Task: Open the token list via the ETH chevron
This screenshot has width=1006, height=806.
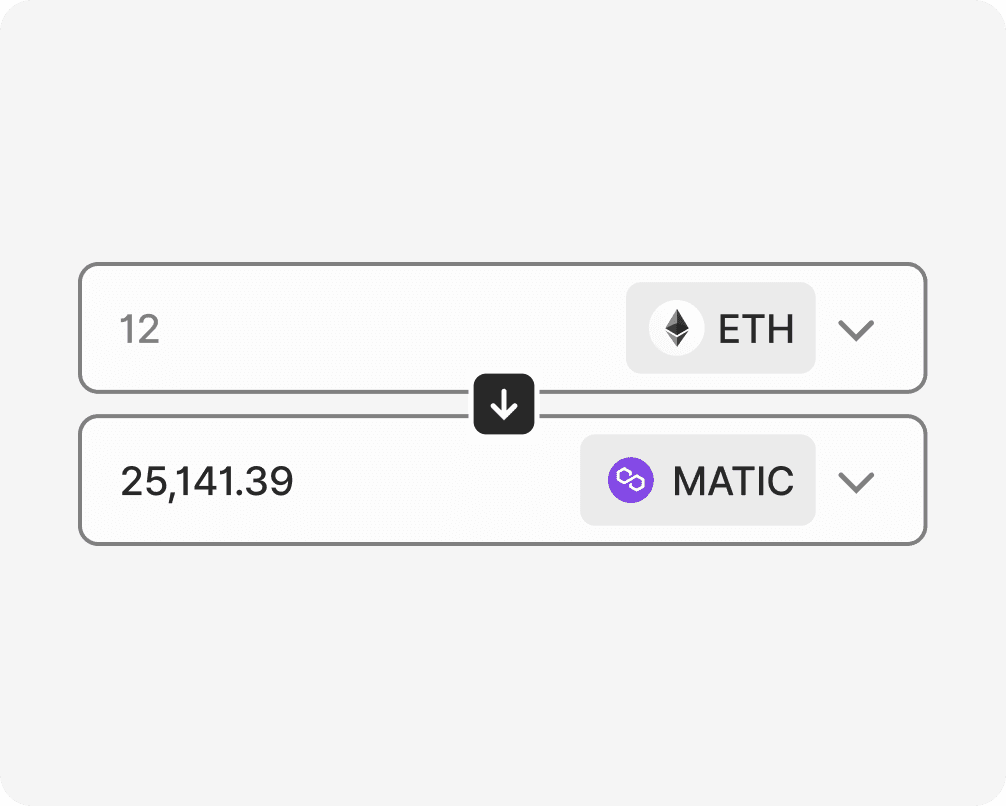Action: (856, 330)
